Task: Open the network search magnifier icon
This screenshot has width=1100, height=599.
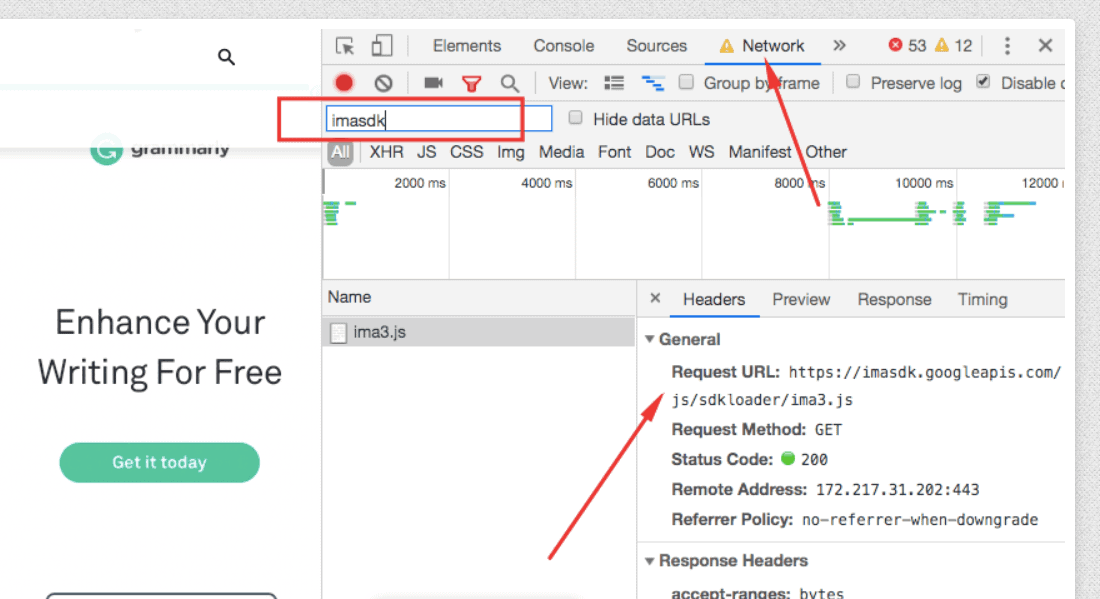Action: pos(510,83)
